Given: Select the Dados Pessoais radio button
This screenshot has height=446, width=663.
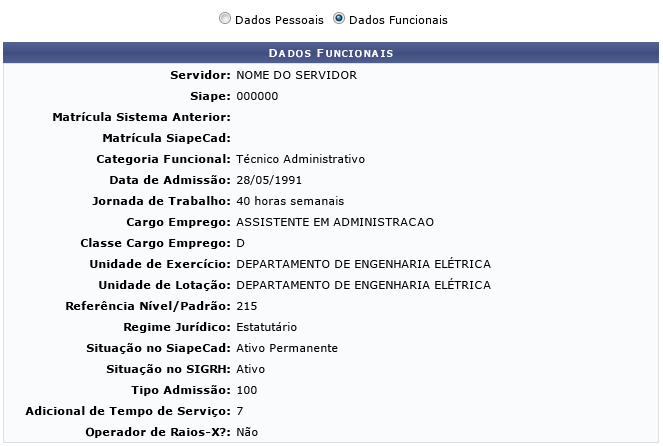Looking at the screenshot, I should [x=224, y=19].
